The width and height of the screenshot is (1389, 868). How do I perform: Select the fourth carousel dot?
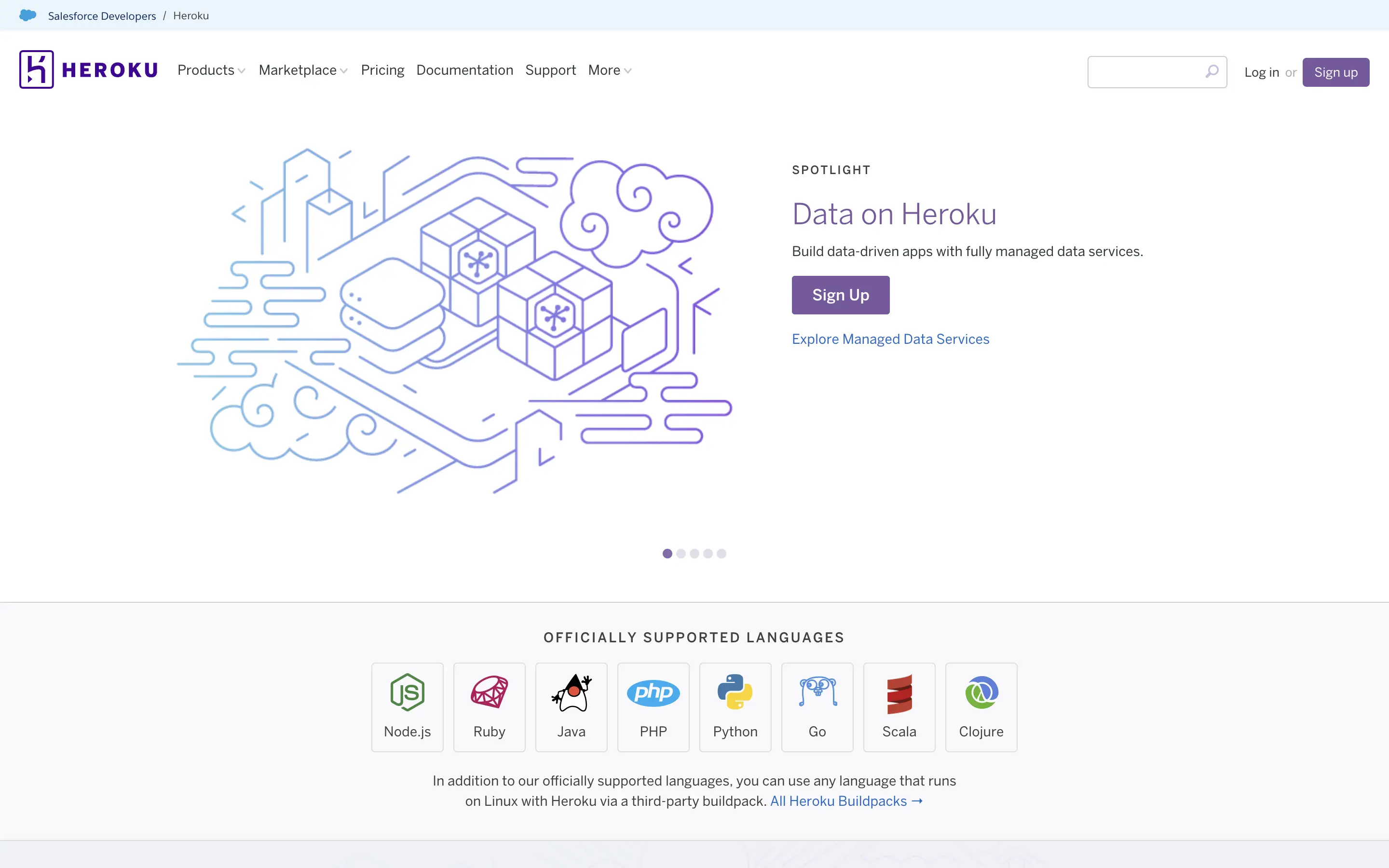coord(708,554)
